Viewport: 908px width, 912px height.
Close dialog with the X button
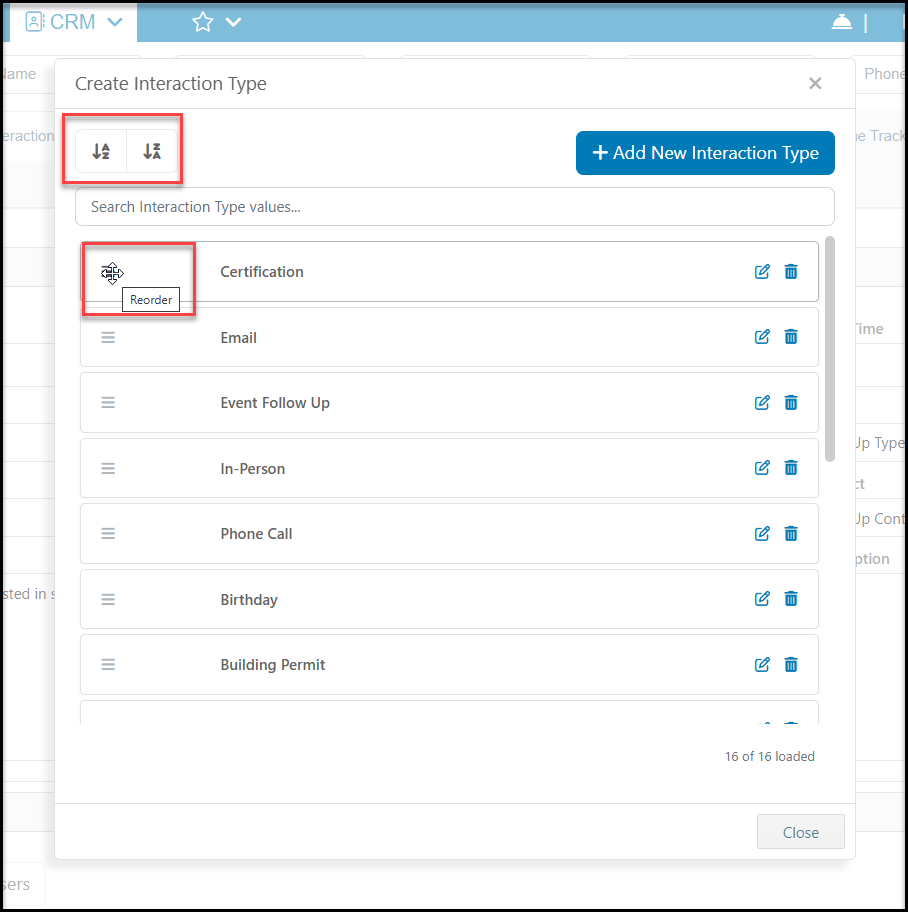click(x=815, y=84)
